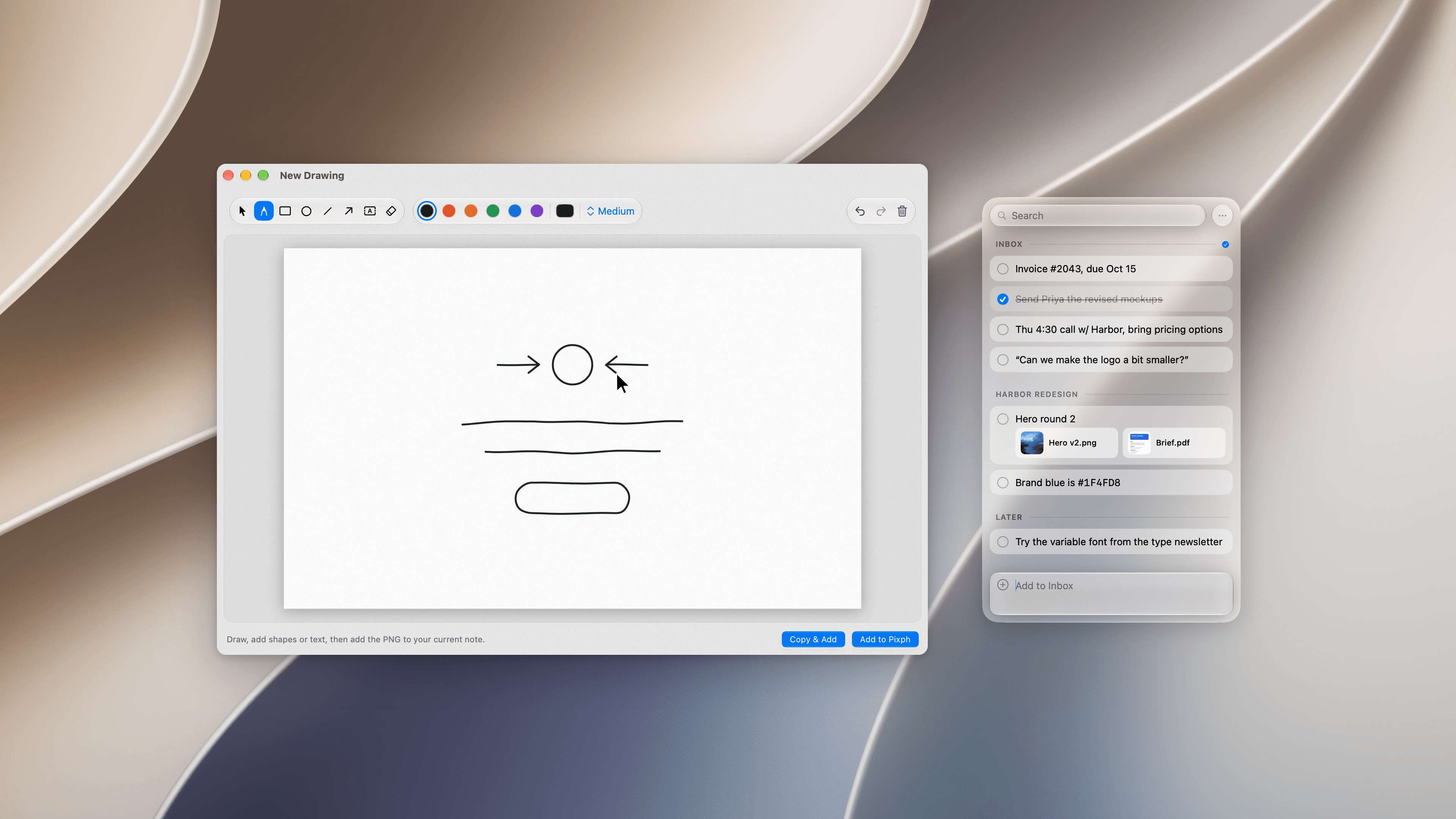Click the Add to Pixph button

tap(885, 639)
